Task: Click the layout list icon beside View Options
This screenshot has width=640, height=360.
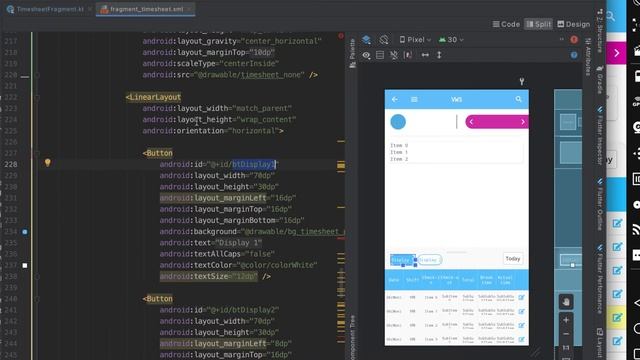Action: [380, 55]
